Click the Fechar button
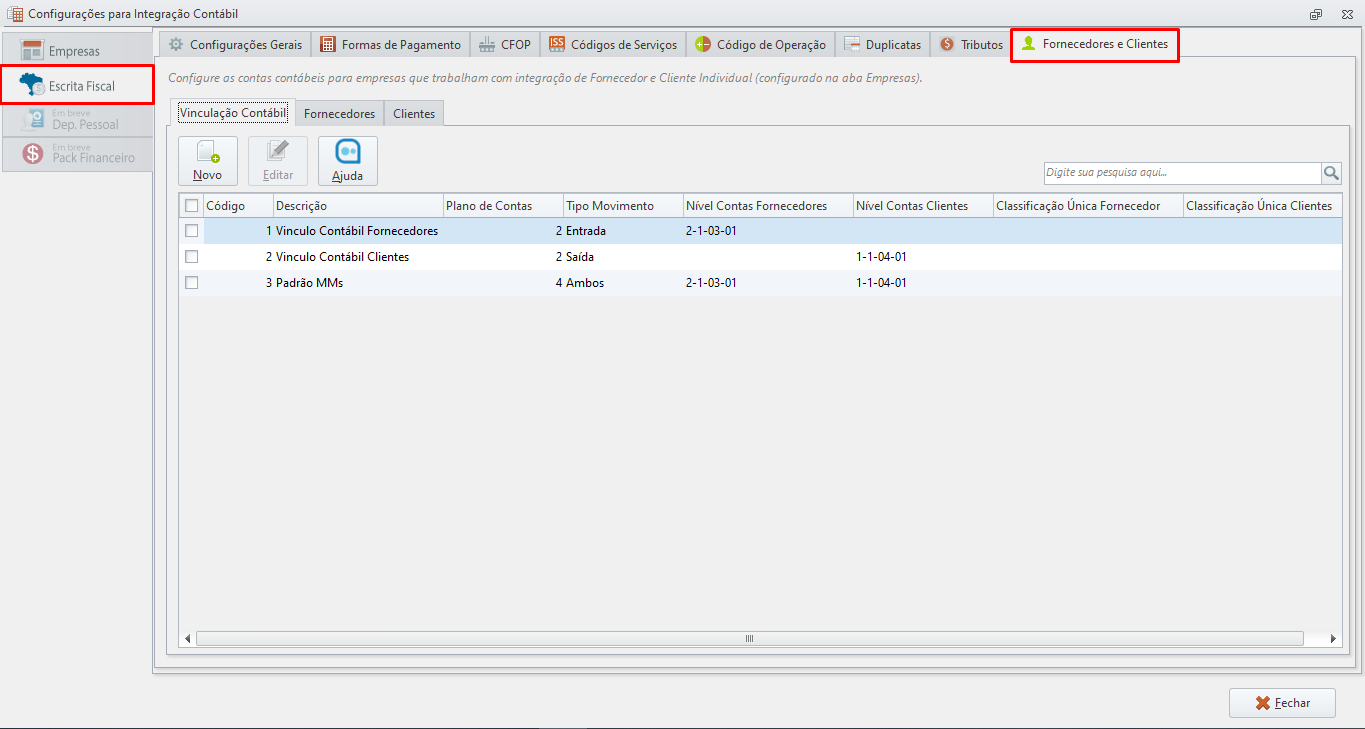1365x729 pixels. [1283, 703]
